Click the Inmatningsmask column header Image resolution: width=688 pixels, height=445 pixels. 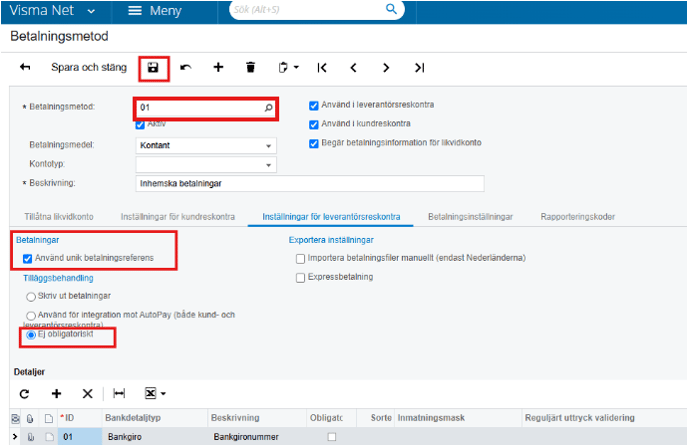pos(458,418)
